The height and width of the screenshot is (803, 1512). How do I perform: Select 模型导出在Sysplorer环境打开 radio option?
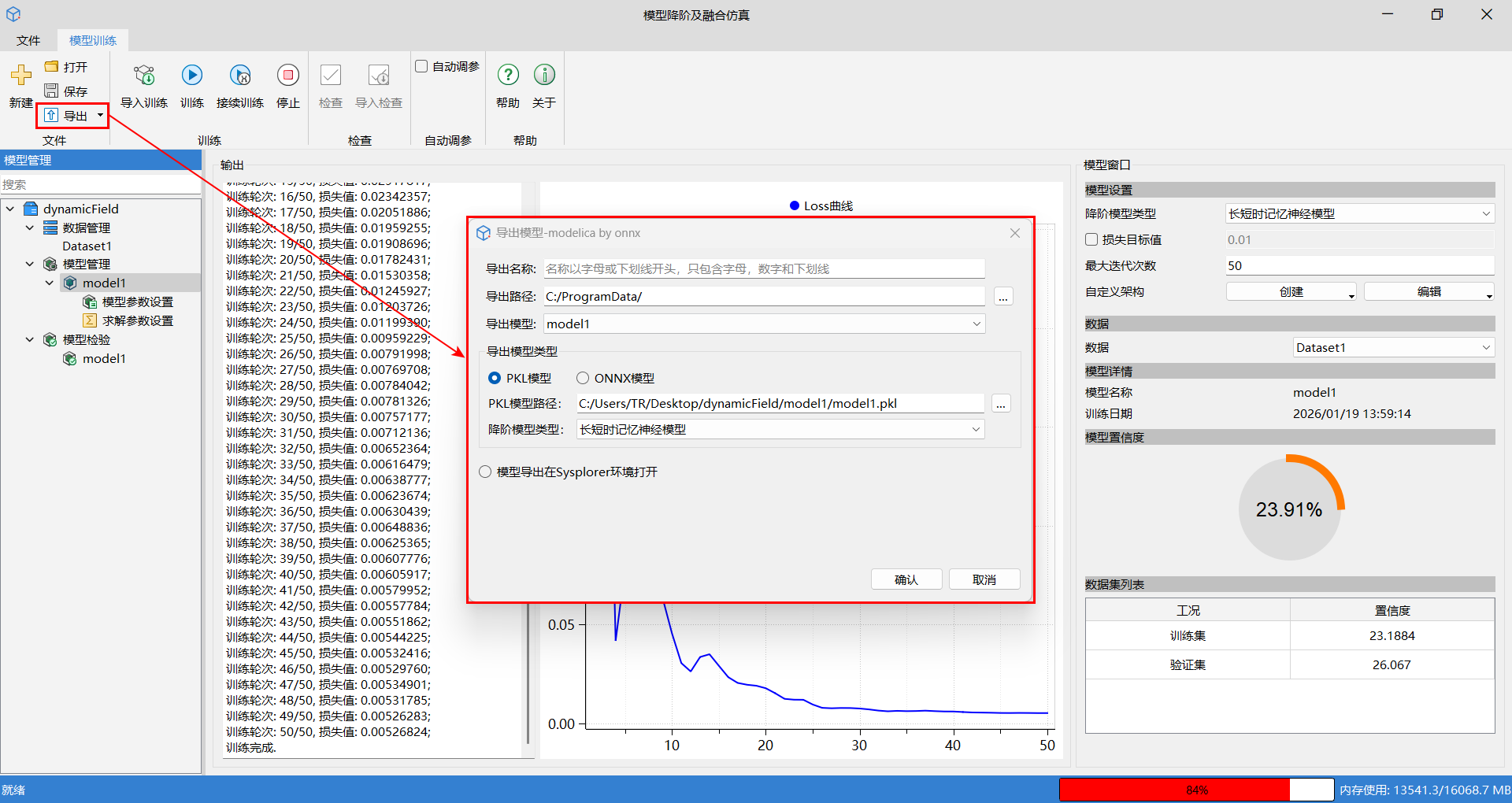[485, 472]
